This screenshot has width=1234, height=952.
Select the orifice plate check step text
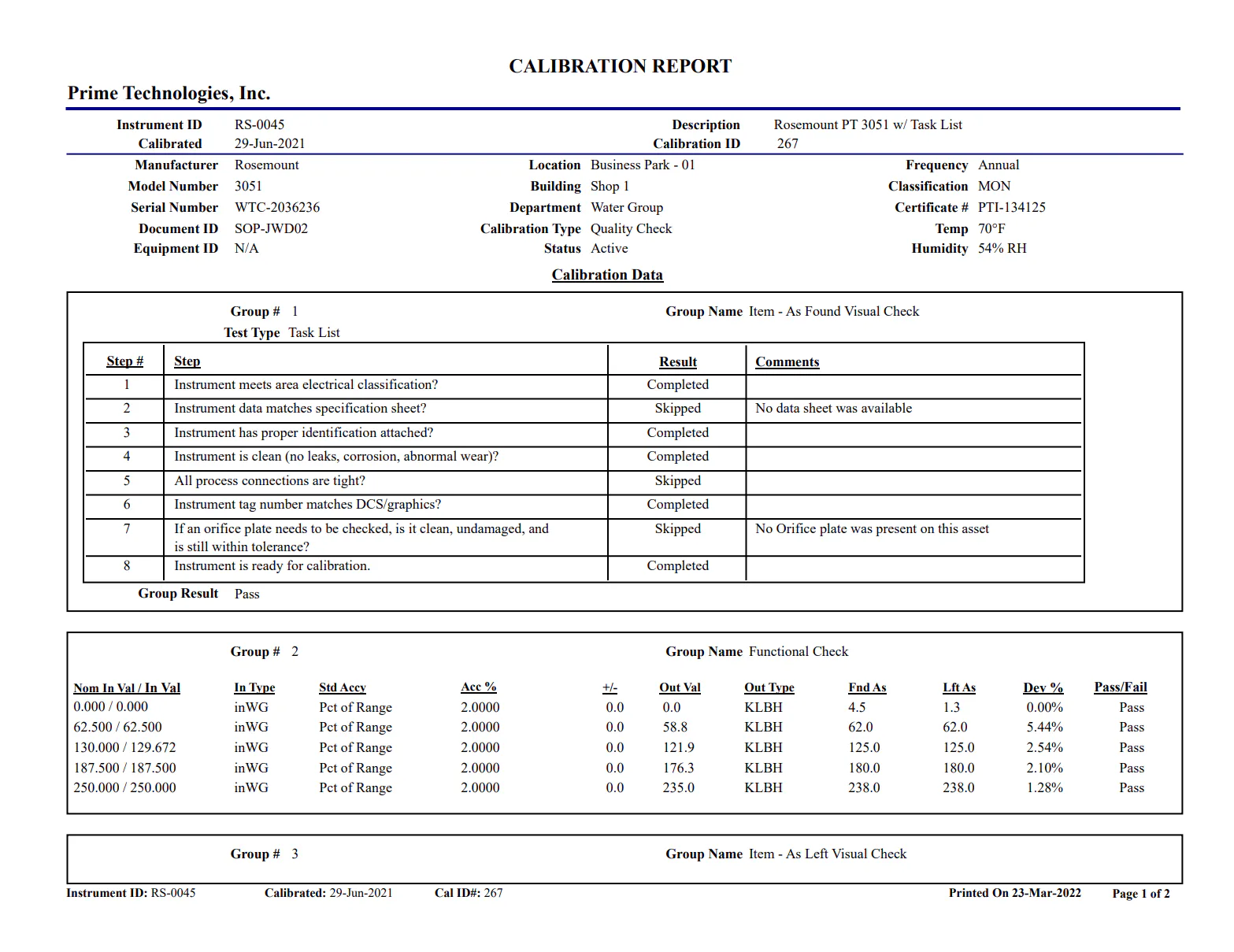361,537
